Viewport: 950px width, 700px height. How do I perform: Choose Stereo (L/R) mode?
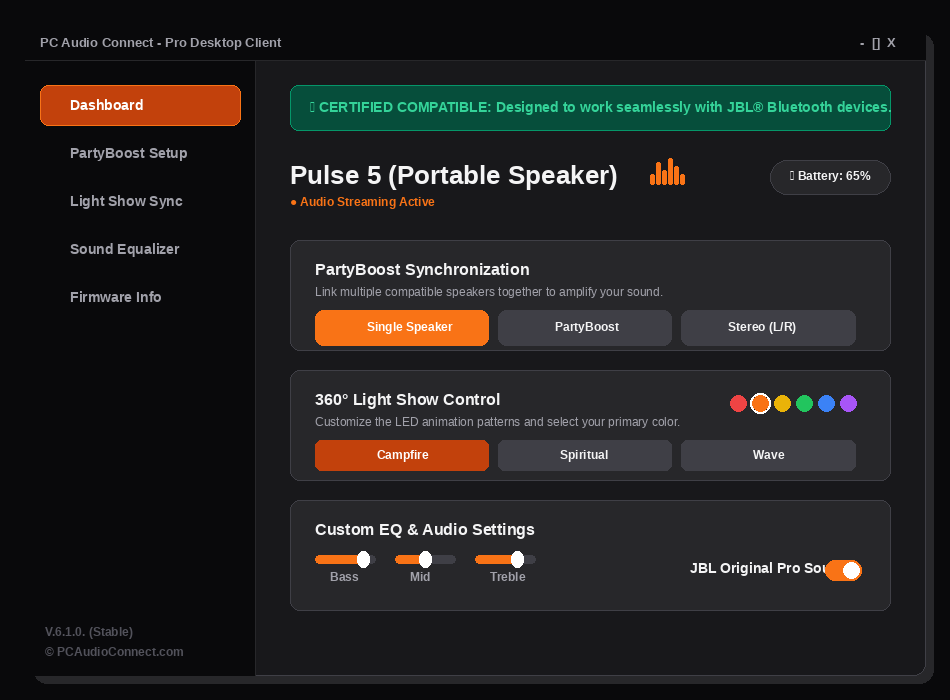click(768, 327)
